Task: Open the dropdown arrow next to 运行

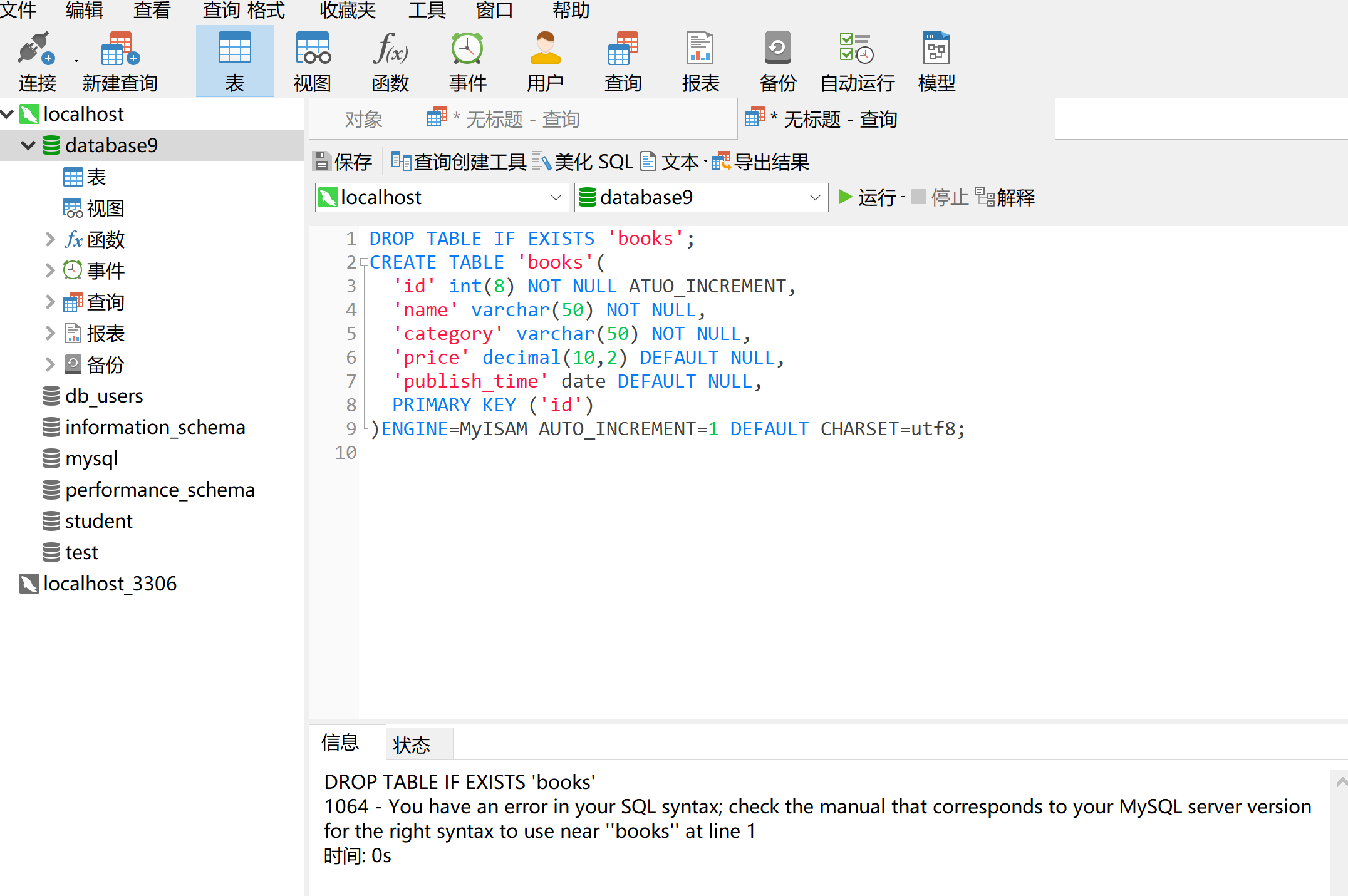Action: (x=903, y=198)
